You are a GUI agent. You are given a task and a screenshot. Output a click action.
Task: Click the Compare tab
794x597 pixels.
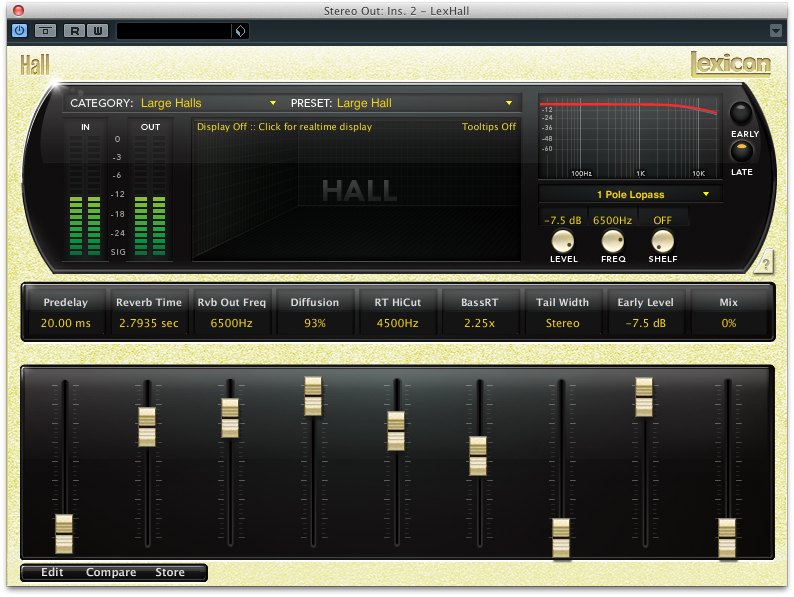[111, 572]
